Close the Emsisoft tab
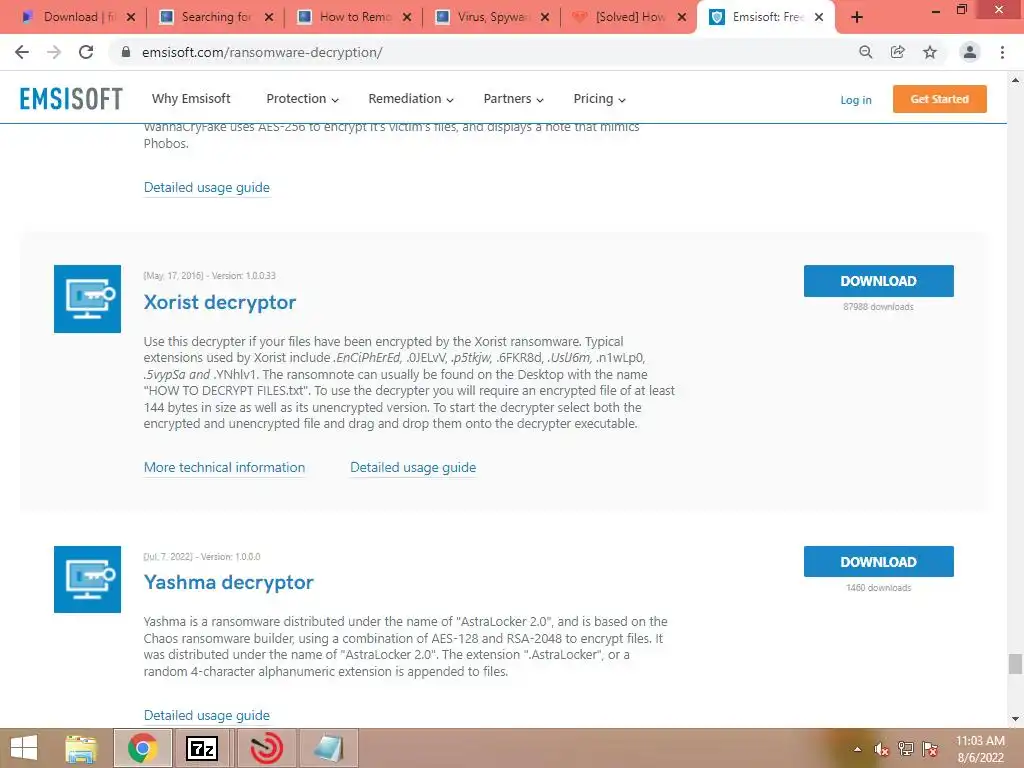 [x=818, y=18]
